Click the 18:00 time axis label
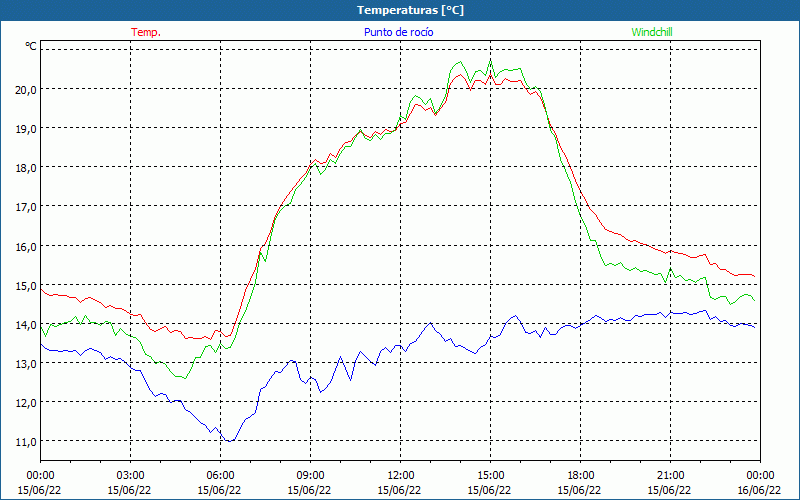 click(x=581, y=476)
